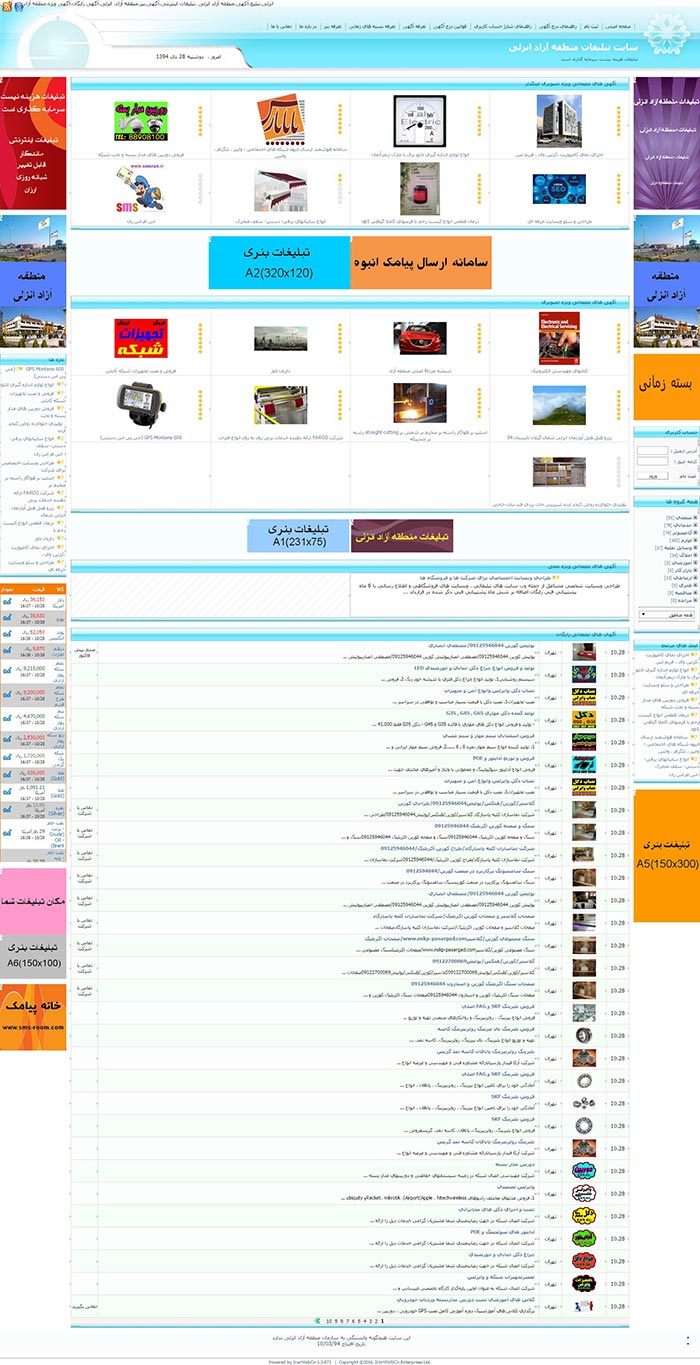Click the password input field

pyautogui.click(x=653, y=462)
